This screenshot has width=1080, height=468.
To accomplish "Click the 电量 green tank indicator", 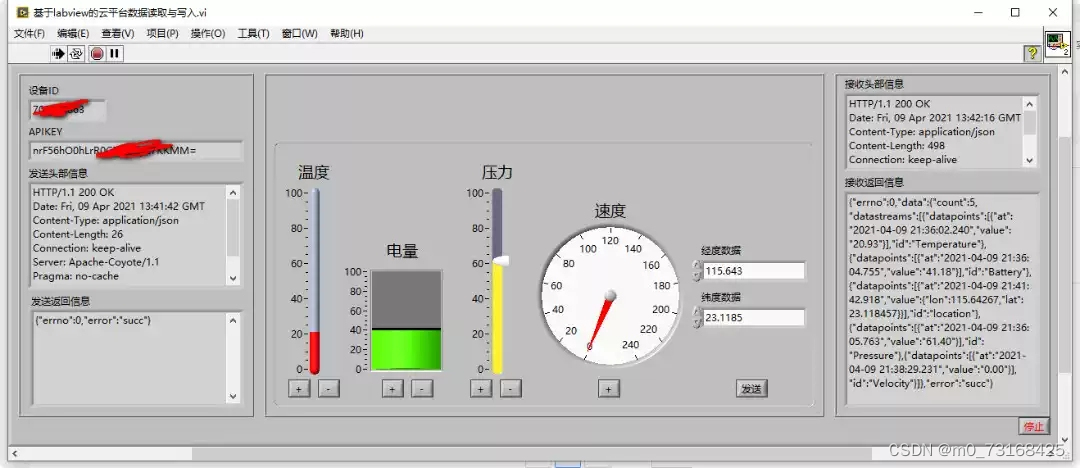I will [406, 321].
